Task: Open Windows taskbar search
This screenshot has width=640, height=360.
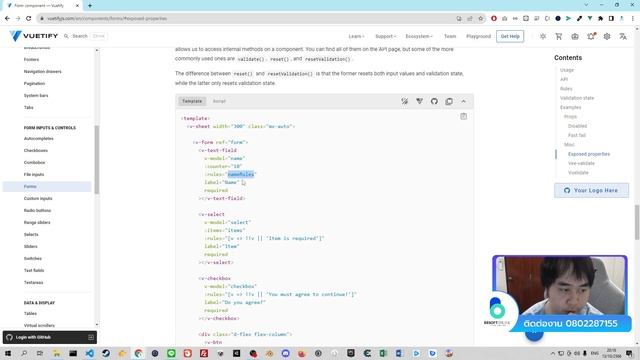Action: [24, 353]
